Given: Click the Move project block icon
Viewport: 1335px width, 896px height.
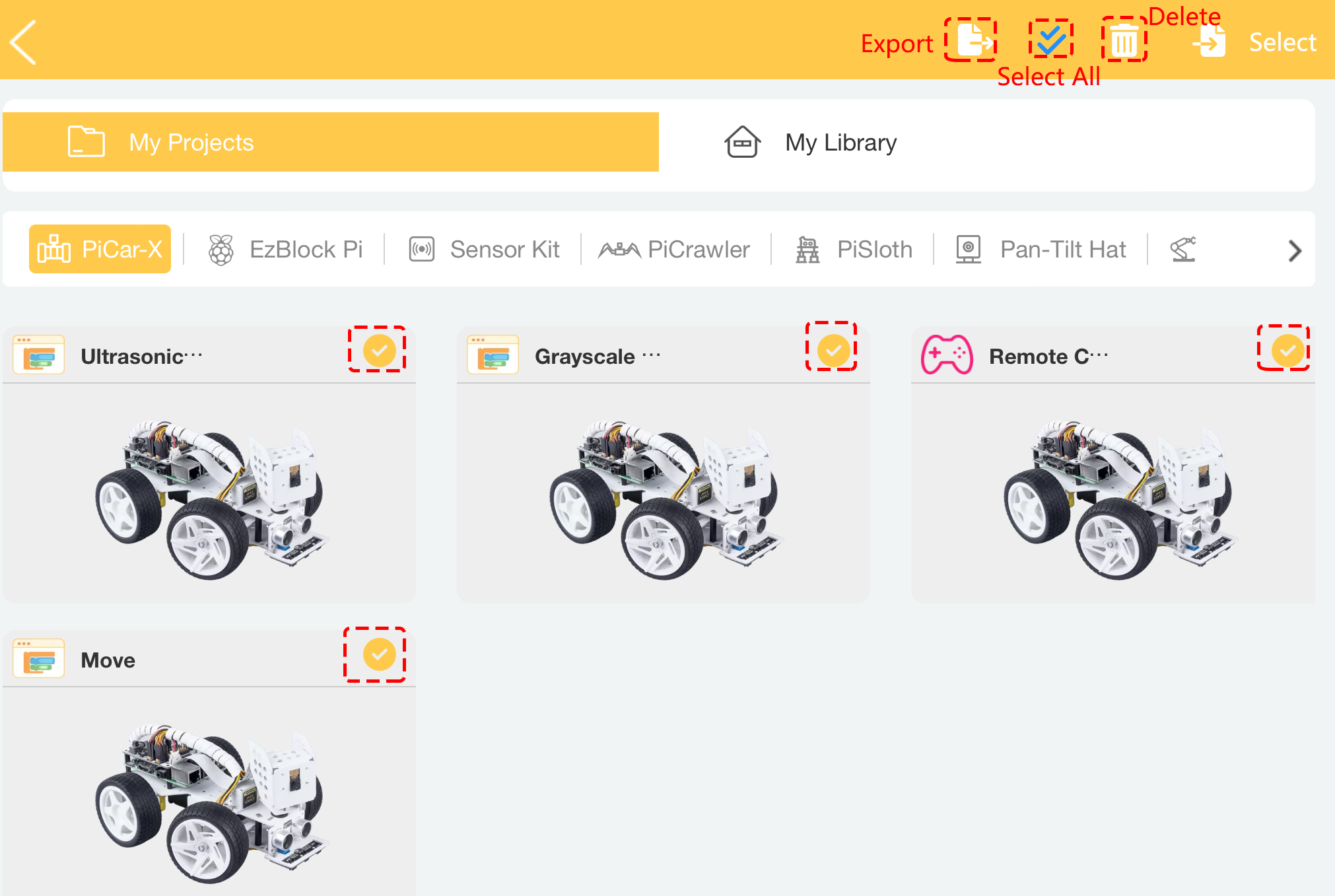Looking at the screenshot, I should tap(39, 658).
